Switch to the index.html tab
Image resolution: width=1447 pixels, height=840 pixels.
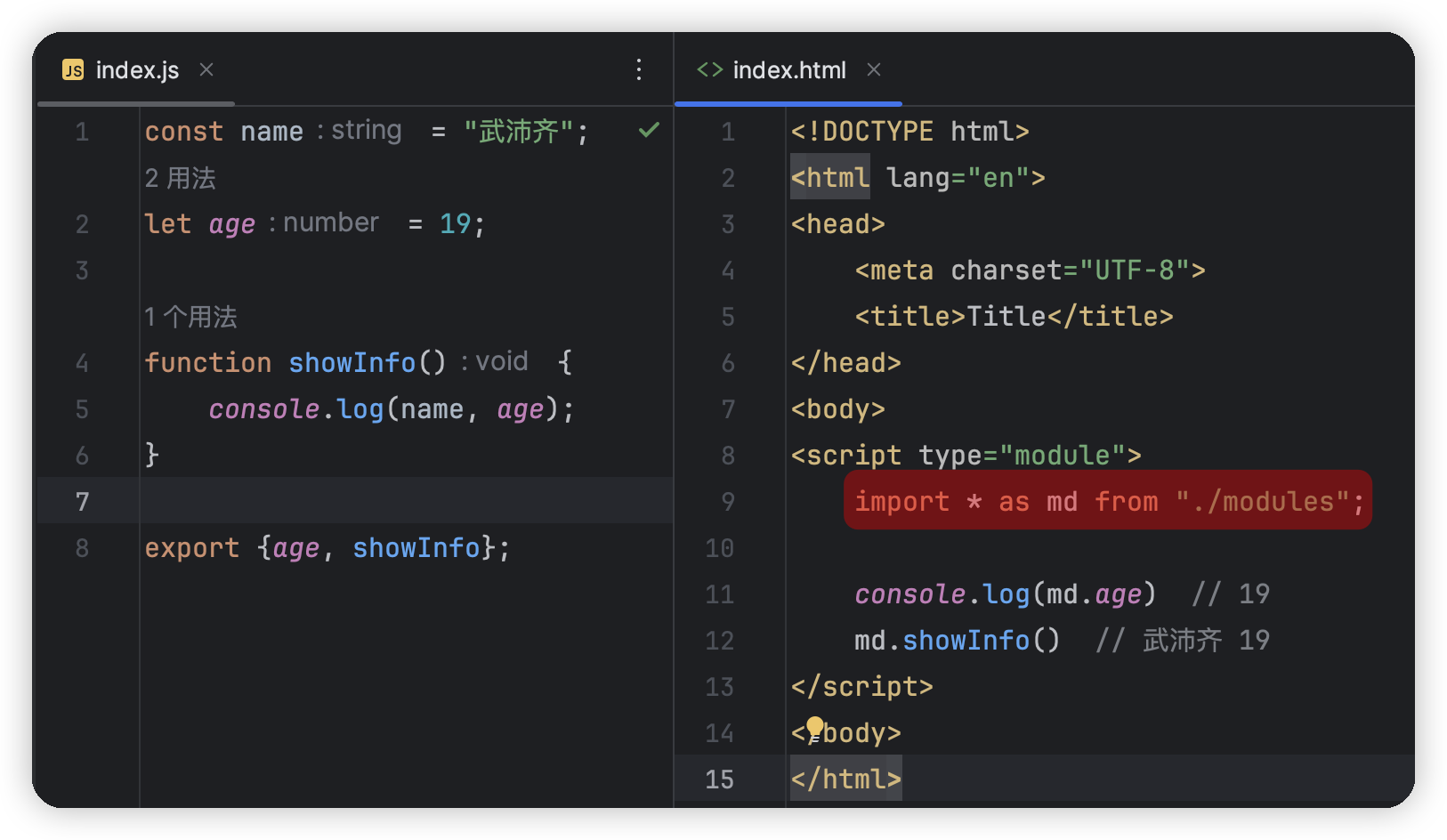pos(788,70)
